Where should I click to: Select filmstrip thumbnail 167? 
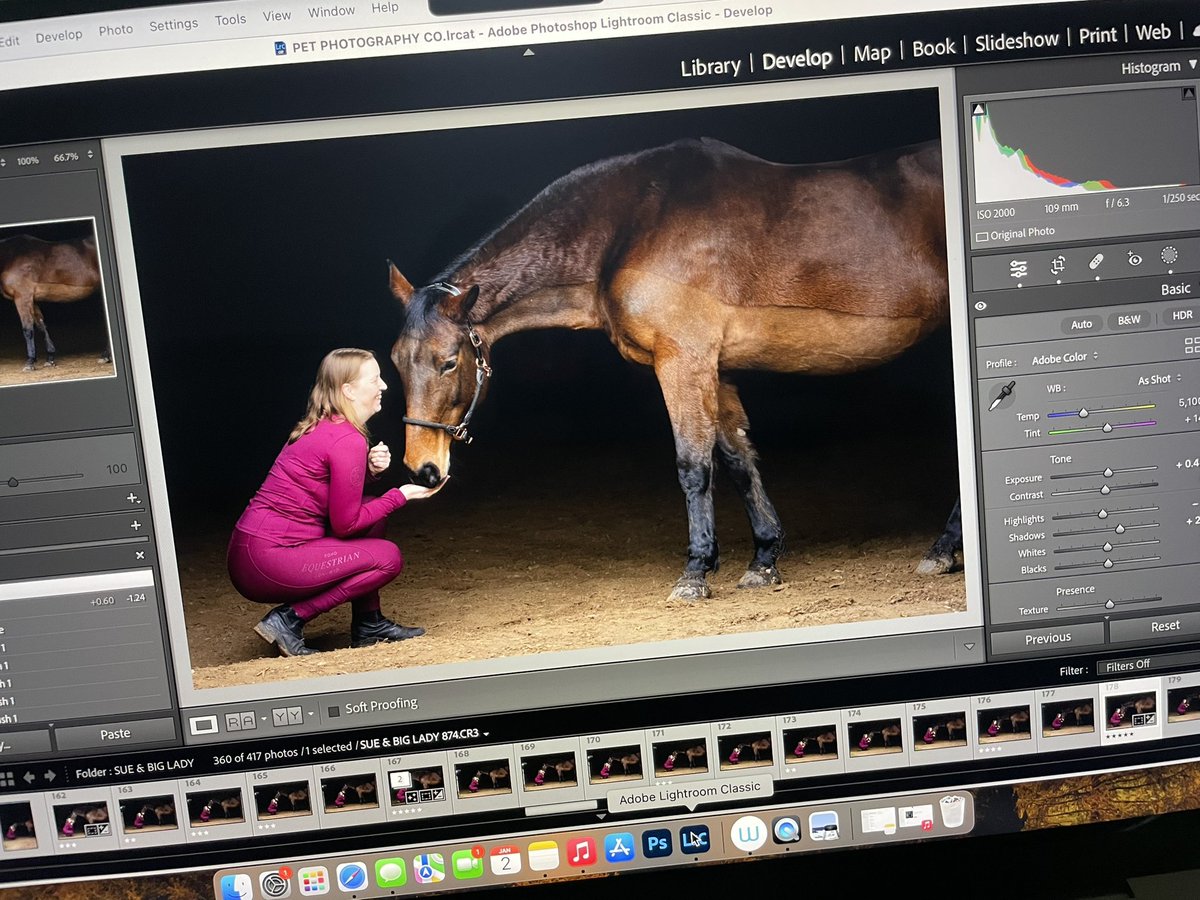416,785
